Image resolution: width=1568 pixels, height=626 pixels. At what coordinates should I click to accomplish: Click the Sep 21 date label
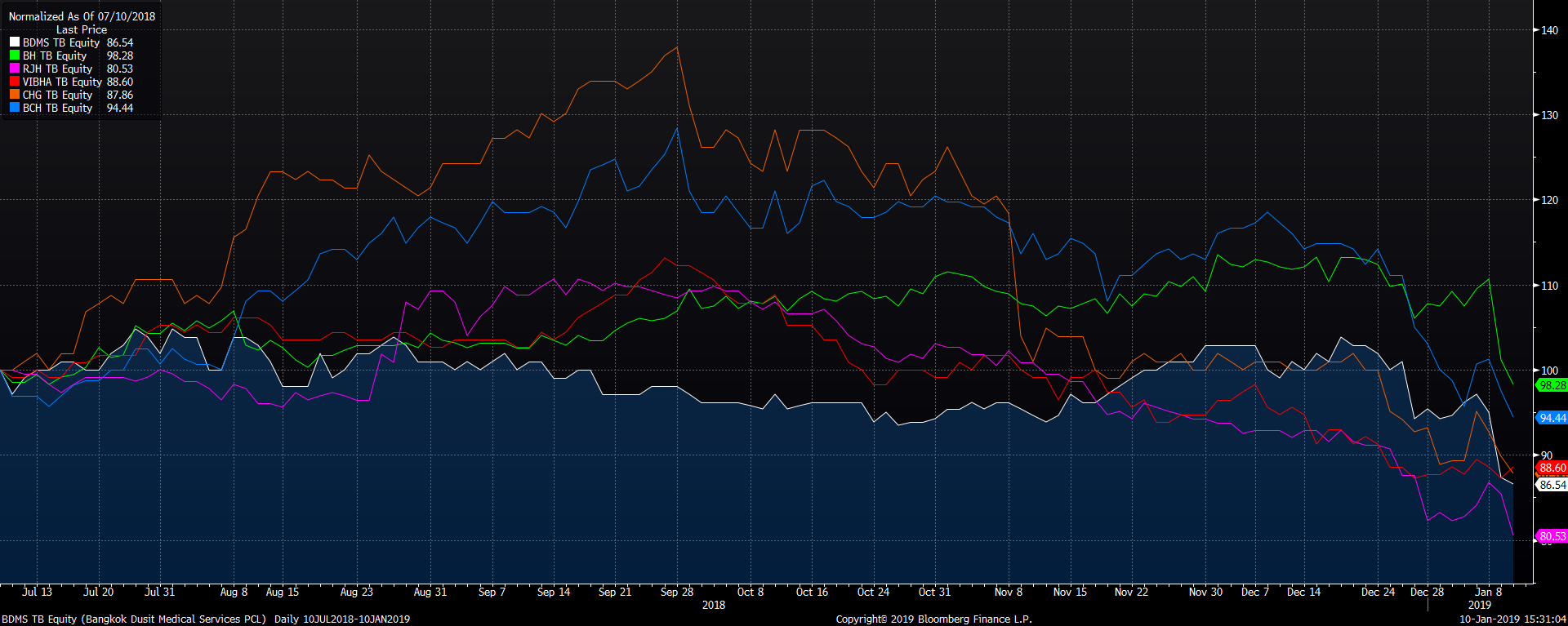pyautogui.click(x=615, y=592)
